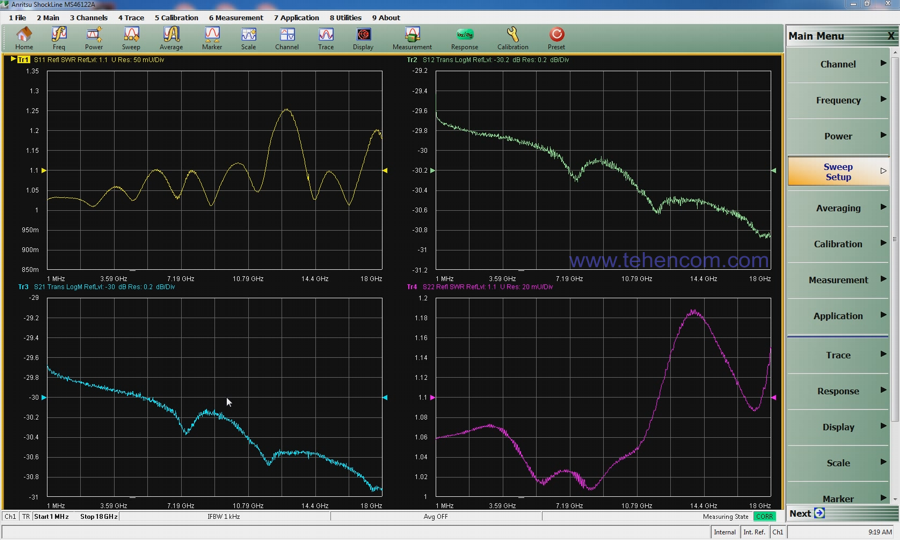Click the magenta Tr4 reference marker
Screen dimensions: 900x540
[x=432, y=397]
